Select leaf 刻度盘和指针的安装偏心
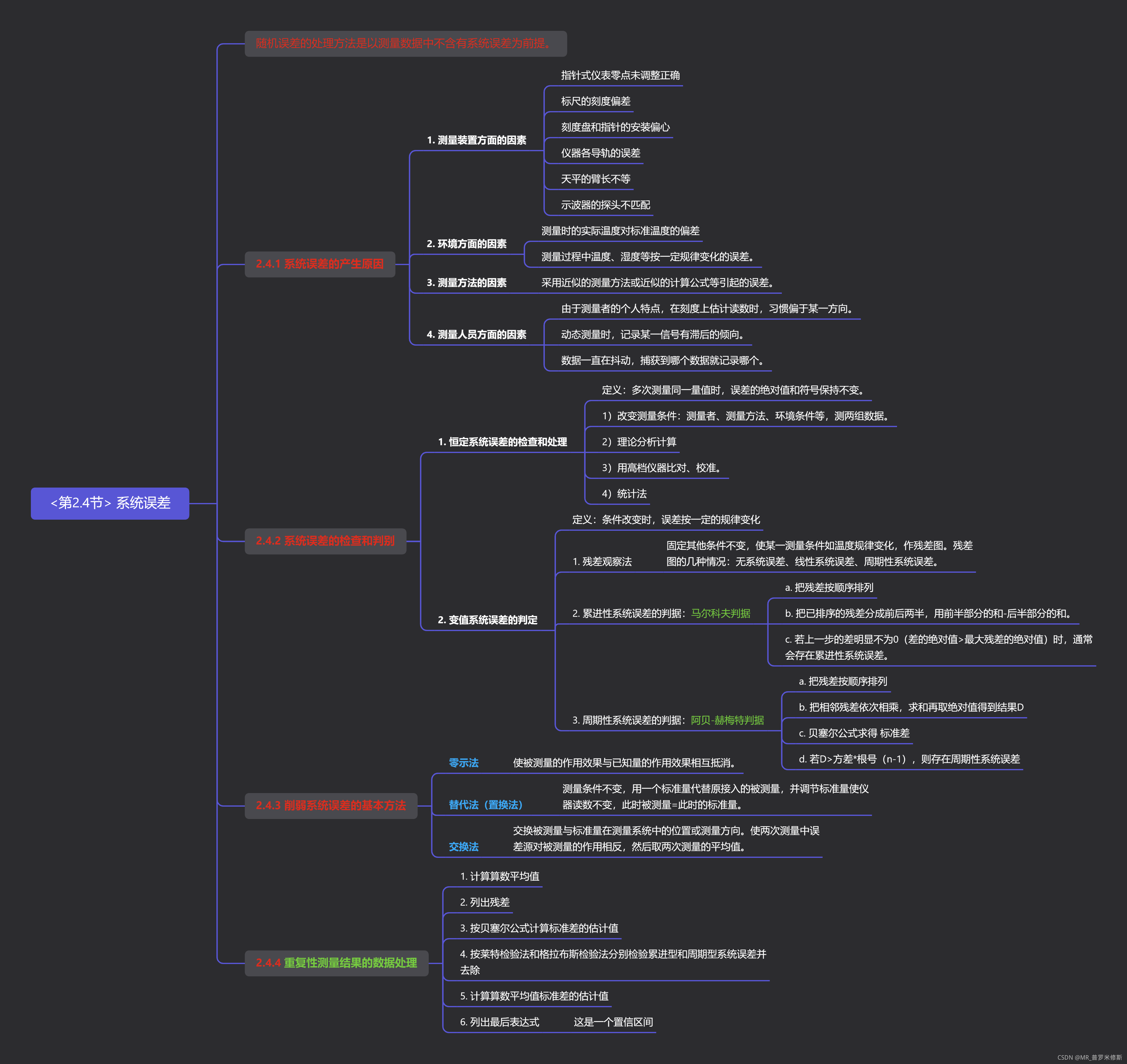 pyautogui.click(x=615, y=127)
